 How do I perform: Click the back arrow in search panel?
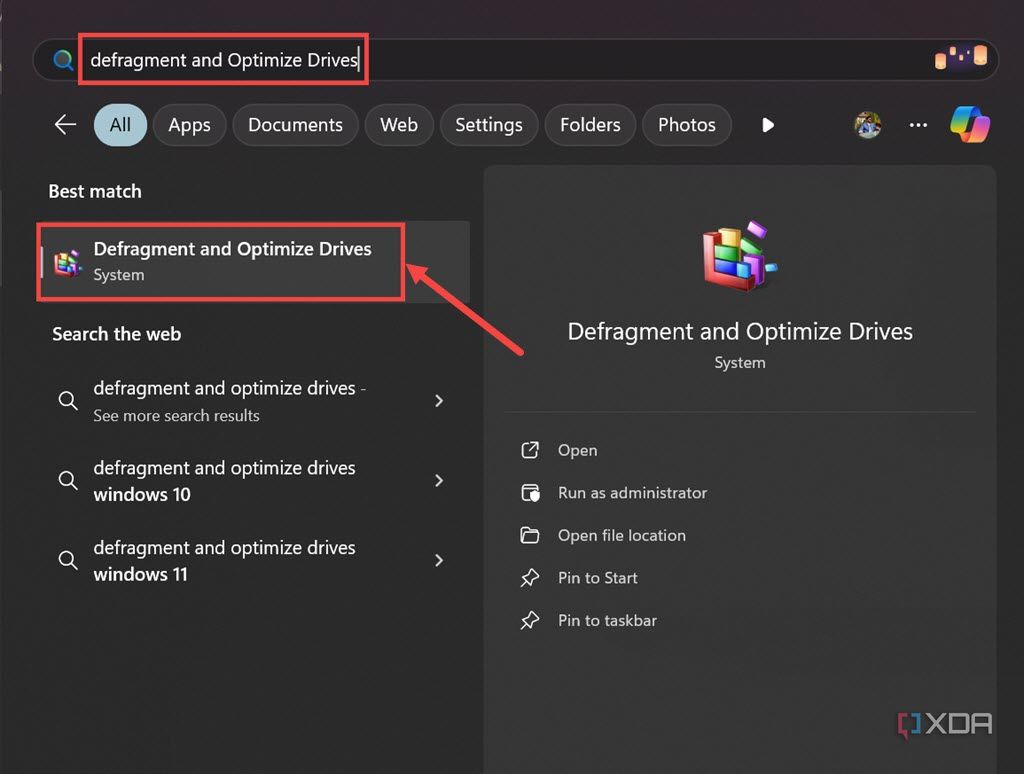pyautogui.click(x=65, y=125)
